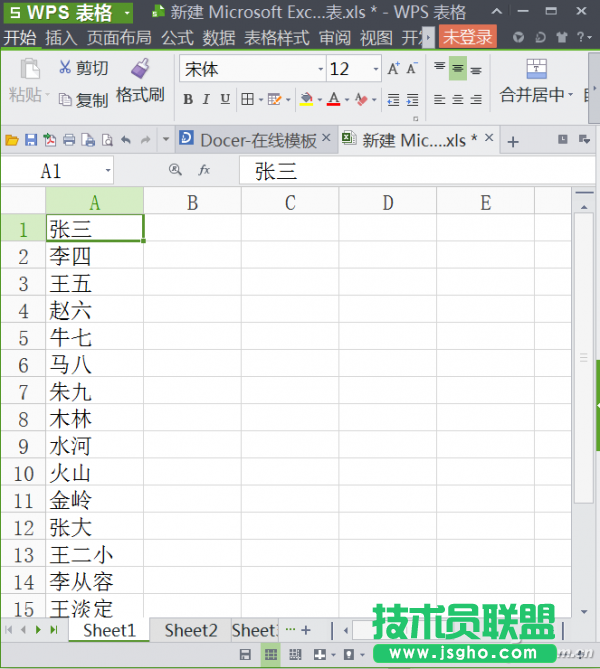
Task: Toggle Bold formatting
Action: 188,99
